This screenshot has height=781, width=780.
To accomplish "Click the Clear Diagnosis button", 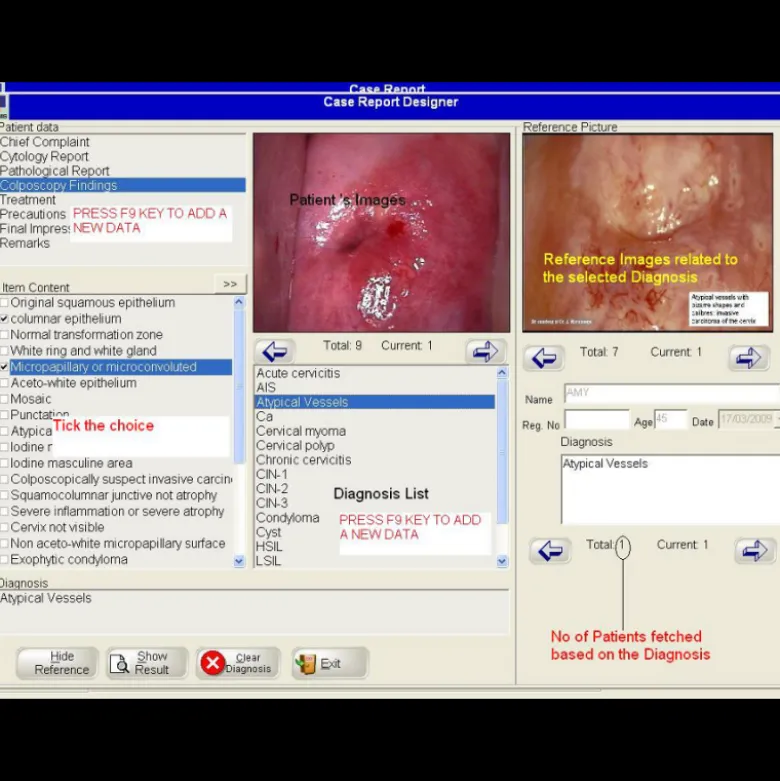I will point(238,663).
